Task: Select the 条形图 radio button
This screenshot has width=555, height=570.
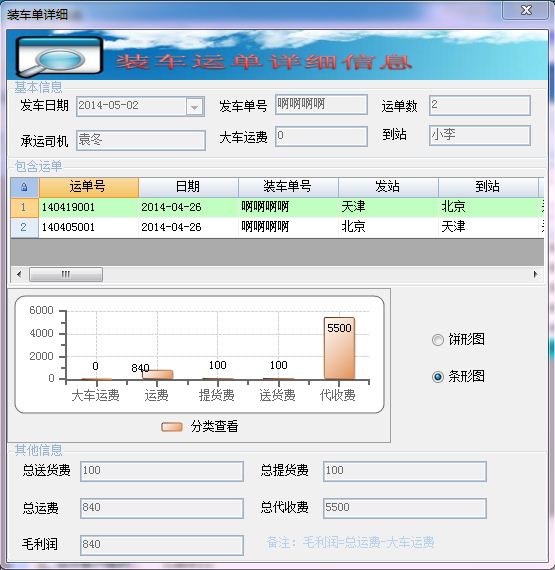Action: tap(438, 377)
